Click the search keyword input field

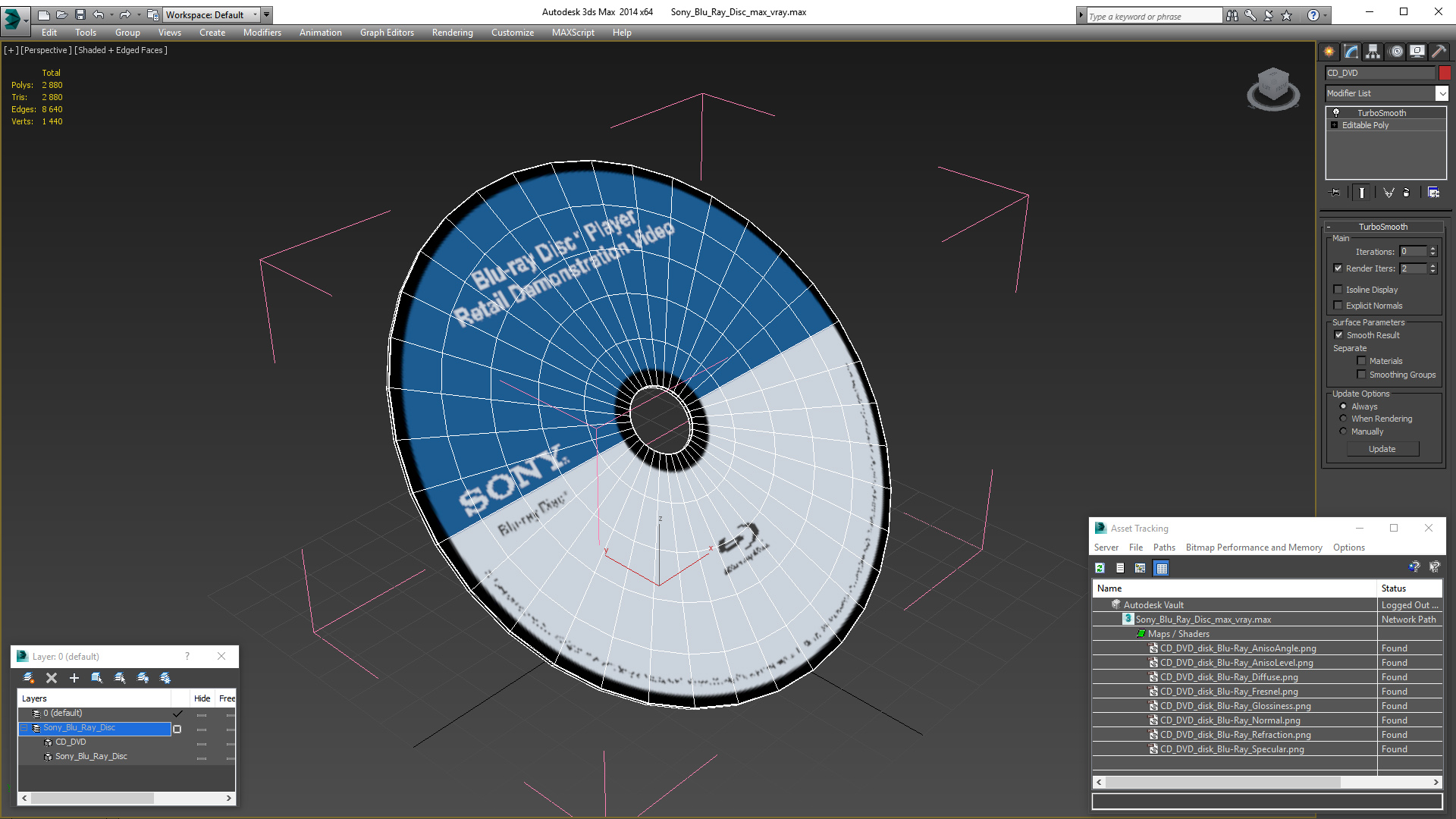[x=1154, y=16]
